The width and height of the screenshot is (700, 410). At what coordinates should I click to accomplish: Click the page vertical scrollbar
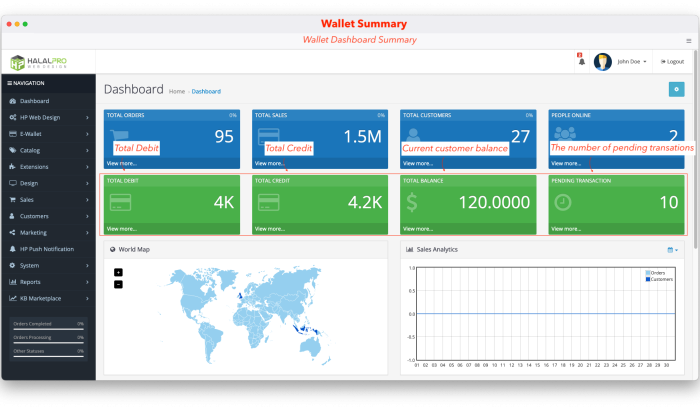(696, 150)
